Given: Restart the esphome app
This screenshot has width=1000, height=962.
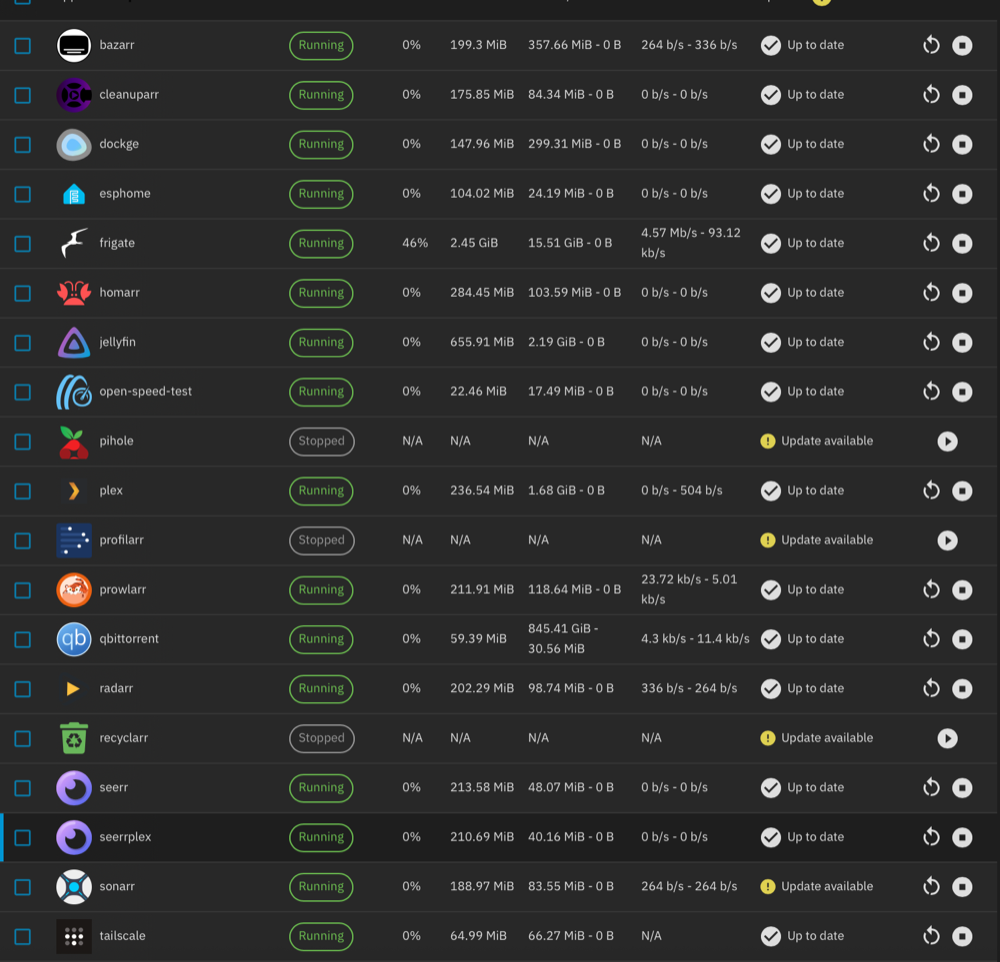Looking at the screenshot, I should [931, 194].
